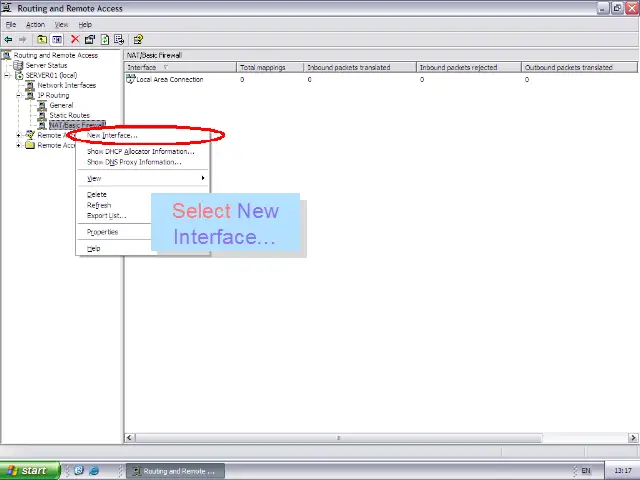
Task: Select Export List... in the context menu
Action: (x=107, y=216)
